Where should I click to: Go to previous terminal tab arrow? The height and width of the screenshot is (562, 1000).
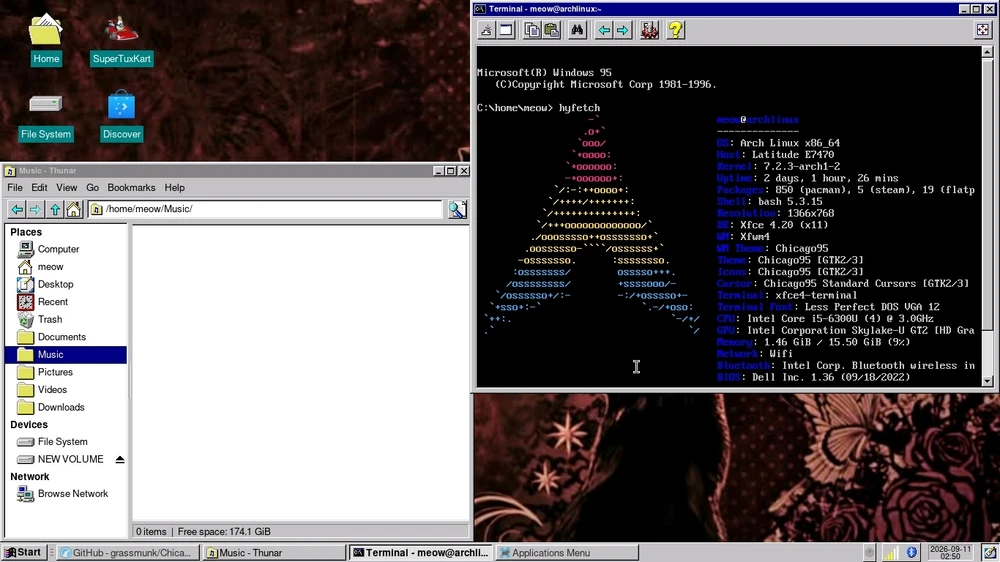click(603, 30)
